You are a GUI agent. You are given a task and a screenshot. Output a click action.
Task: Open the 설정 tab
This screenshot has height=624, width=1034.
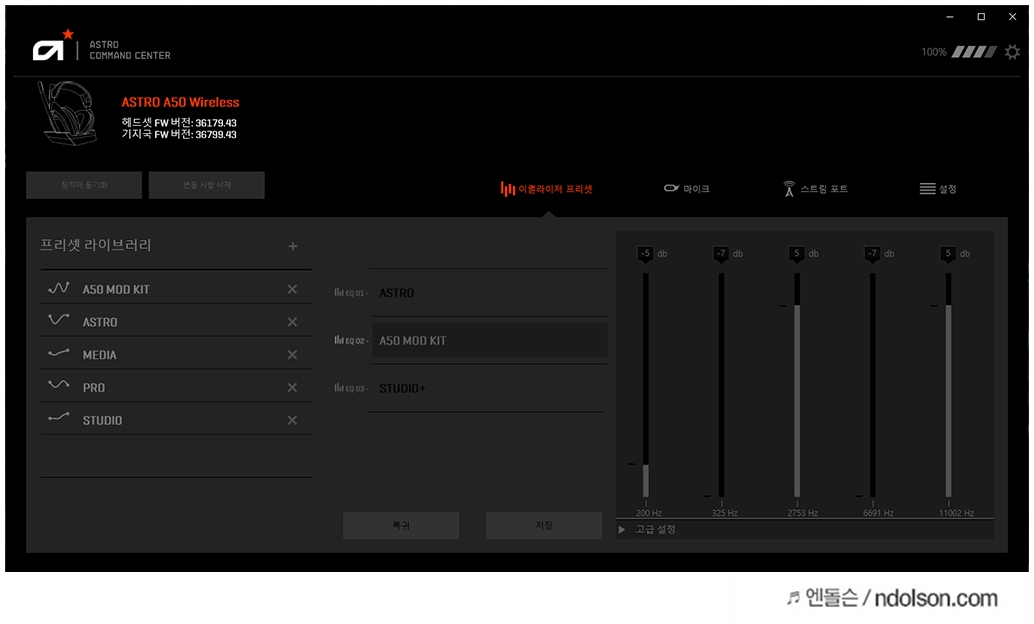click(x=938, y=189)
